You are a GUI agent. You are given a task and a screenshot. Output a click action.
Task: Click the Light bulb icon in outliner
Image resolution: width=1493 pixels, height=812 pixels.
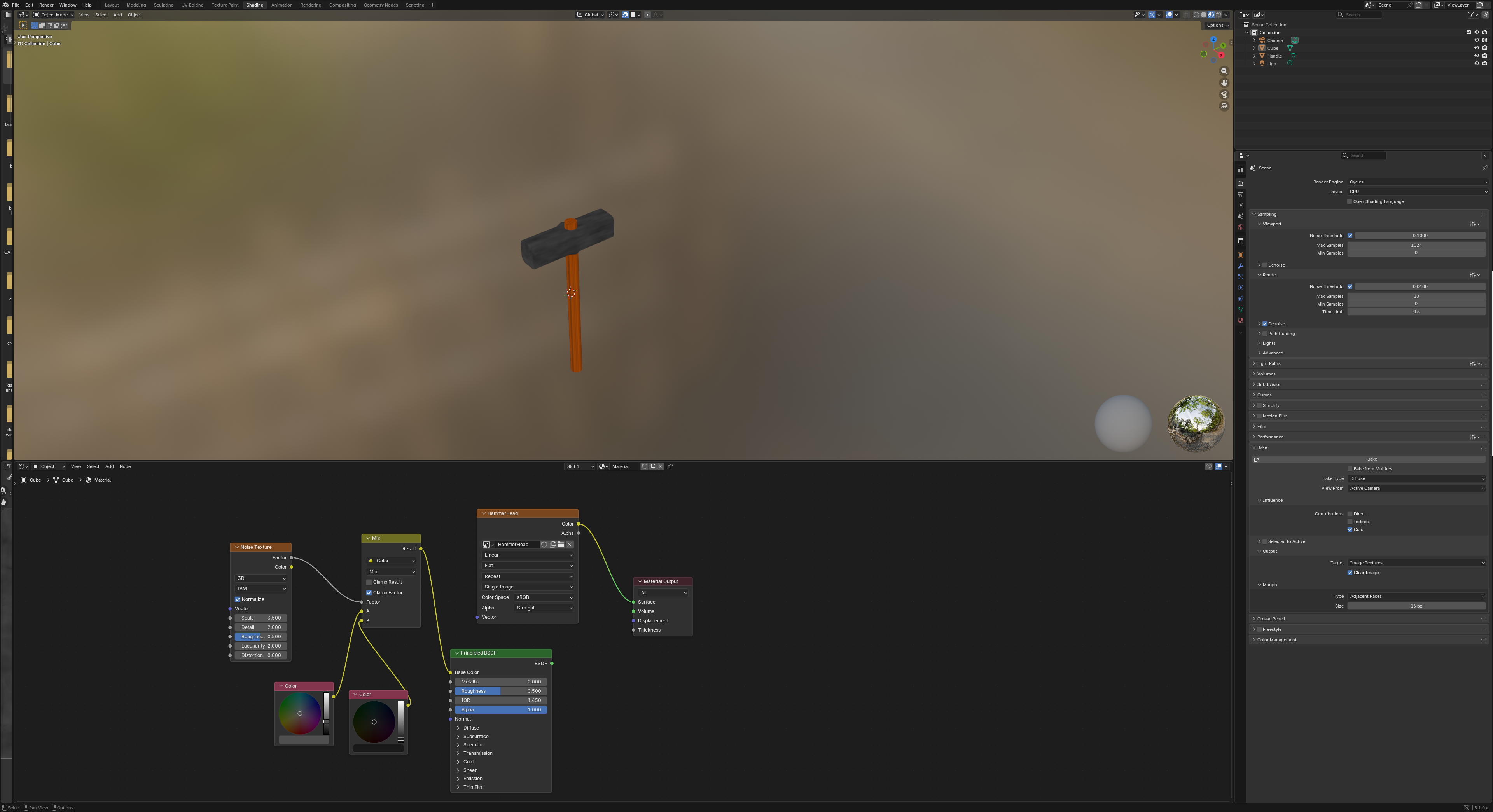1262,64
